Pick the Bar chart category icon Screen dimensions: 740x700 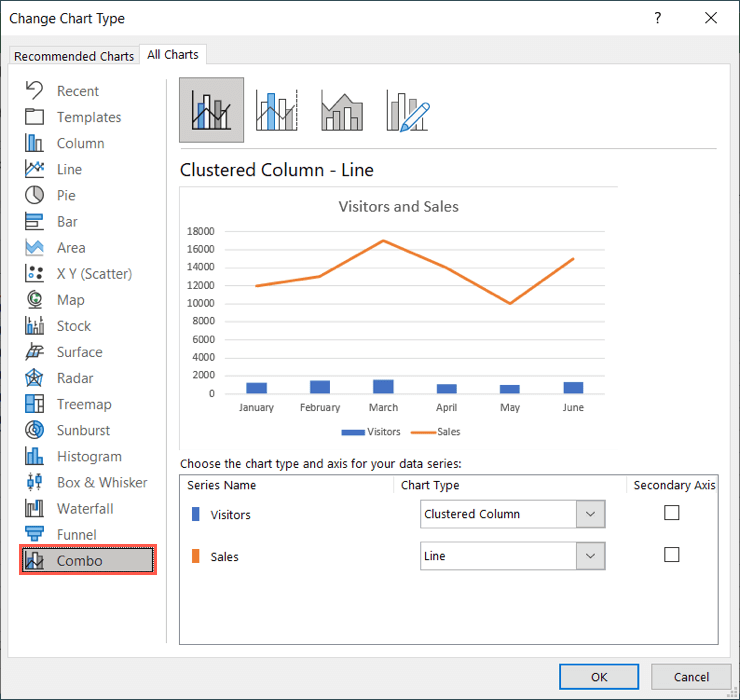[34, 221]
